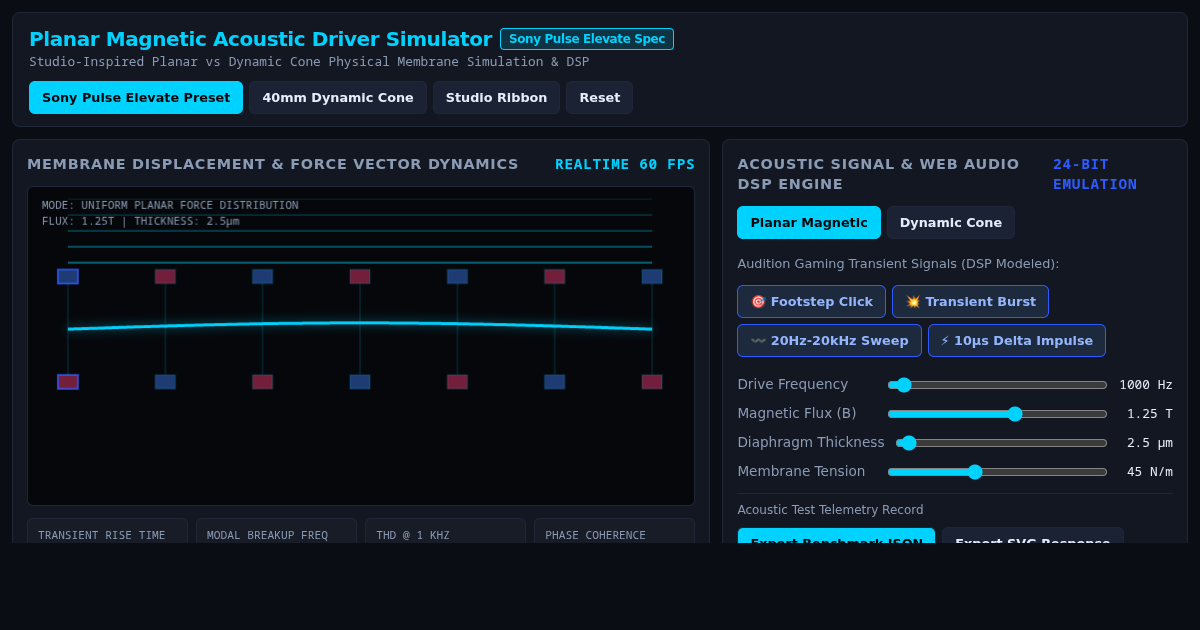Adjust the Drive Frequency slider
Screen dimensions: 1200x630
997,385
